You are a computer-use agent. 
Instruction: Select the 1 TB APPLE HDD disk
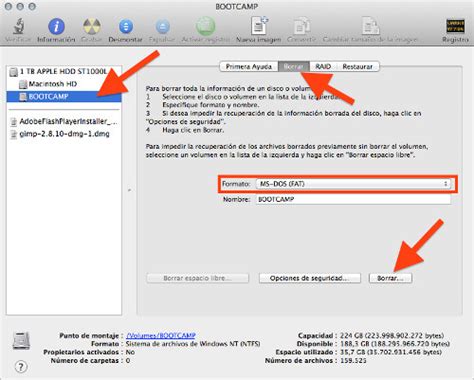pos(64,71)
